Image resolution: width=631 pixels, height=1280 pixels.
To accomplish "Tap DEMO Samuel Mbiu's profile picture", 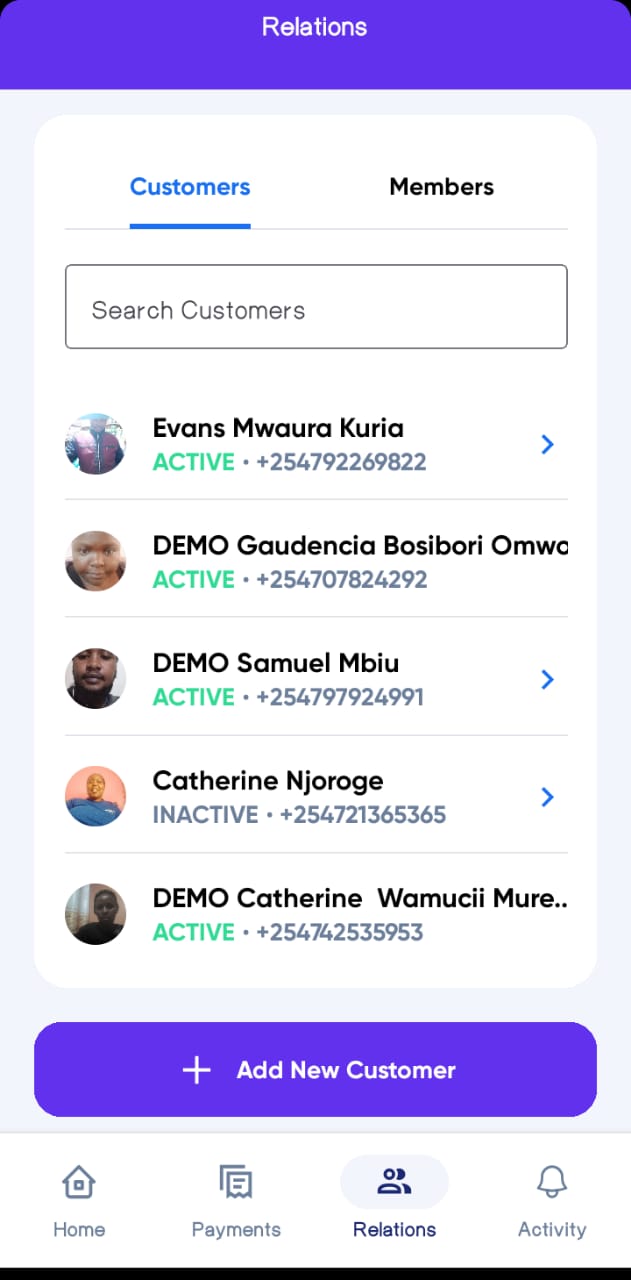I will point(95,679).
